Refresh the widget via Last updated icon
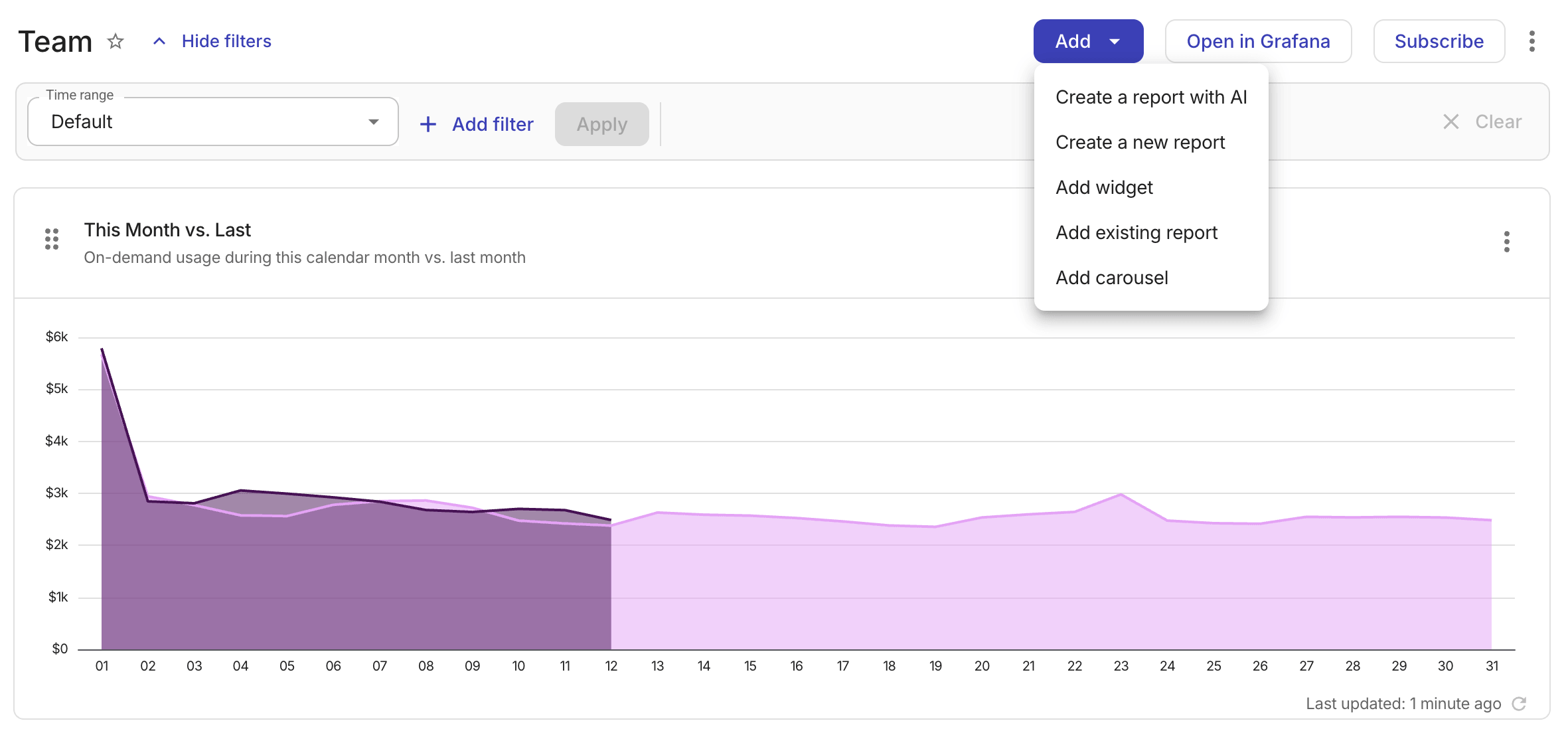1568x737 pixels. [x=1519, y=704]
